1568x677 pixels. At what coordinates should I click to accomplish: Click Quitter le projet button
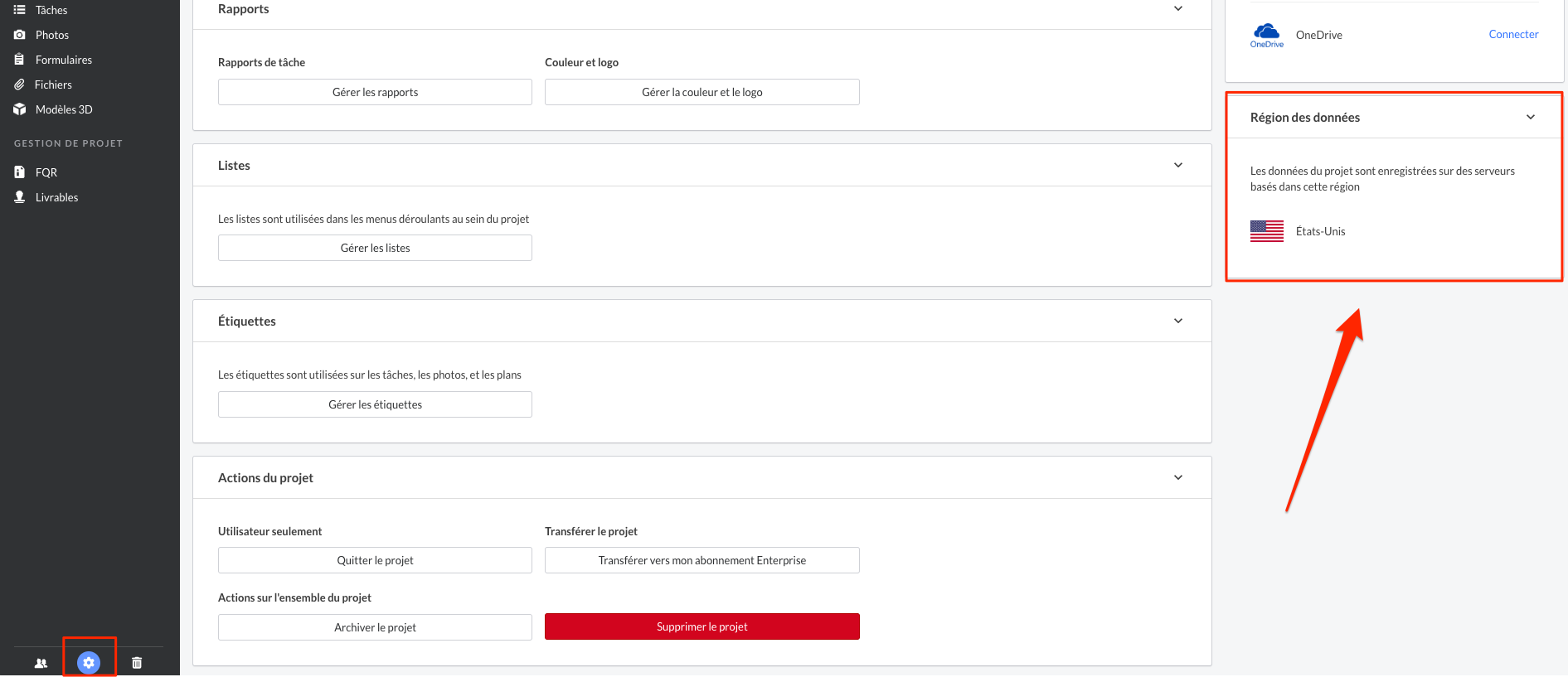click(375, 560)
